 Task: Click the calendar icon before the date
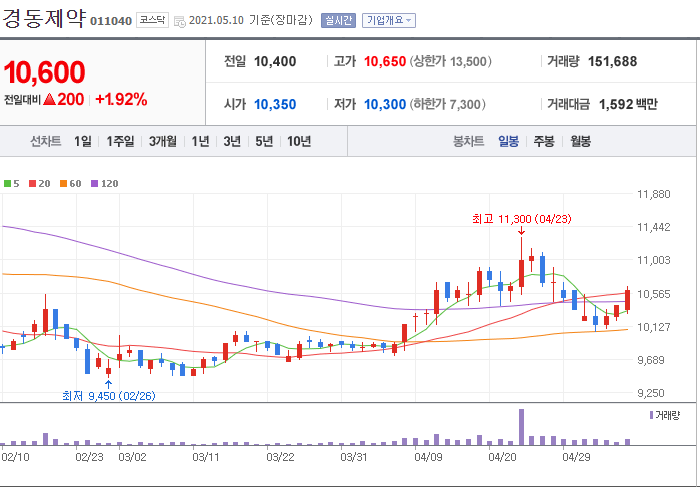click(x=179, y=21)
